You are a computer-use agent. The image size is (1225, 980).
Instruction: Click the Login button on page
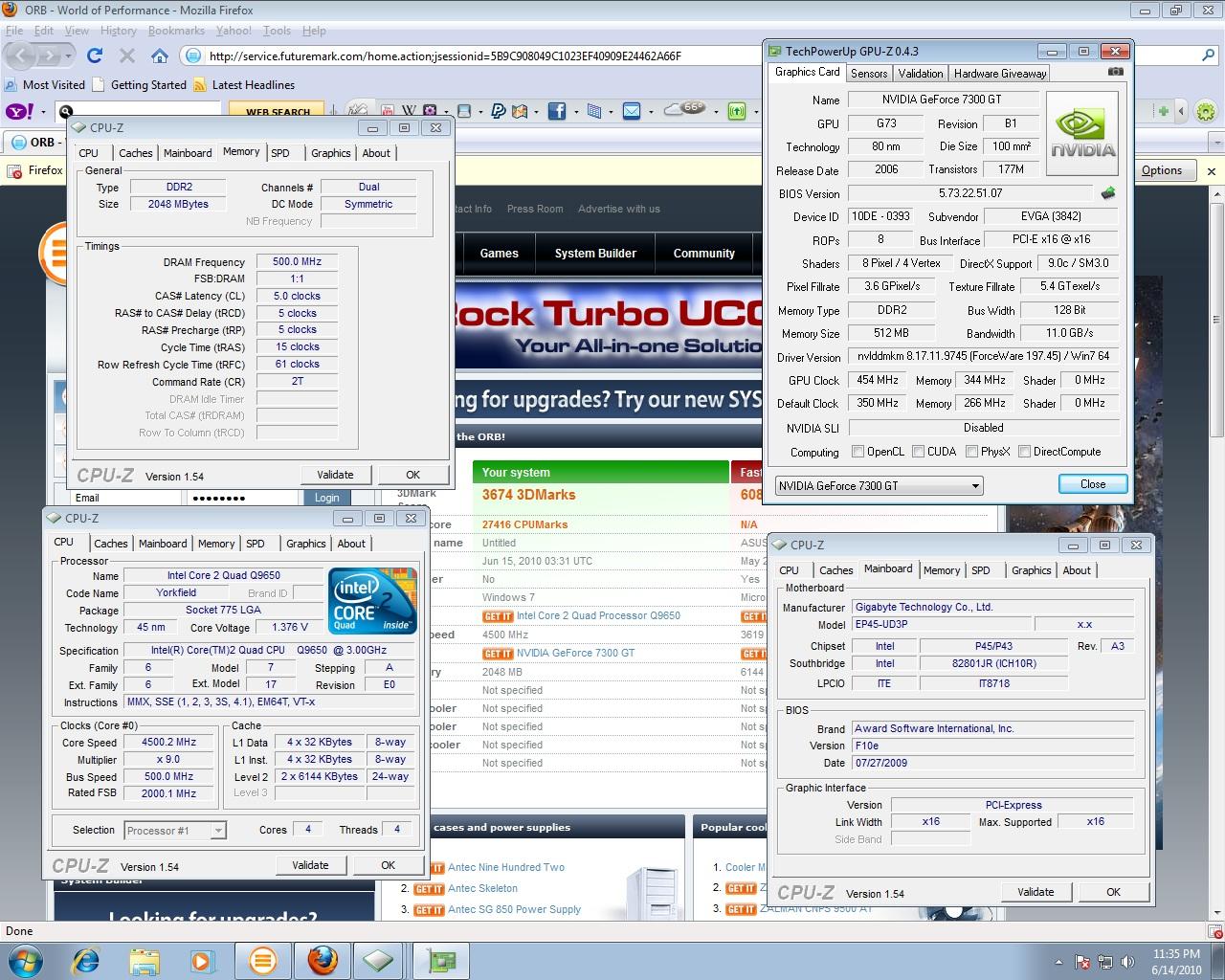coord(326,498)
